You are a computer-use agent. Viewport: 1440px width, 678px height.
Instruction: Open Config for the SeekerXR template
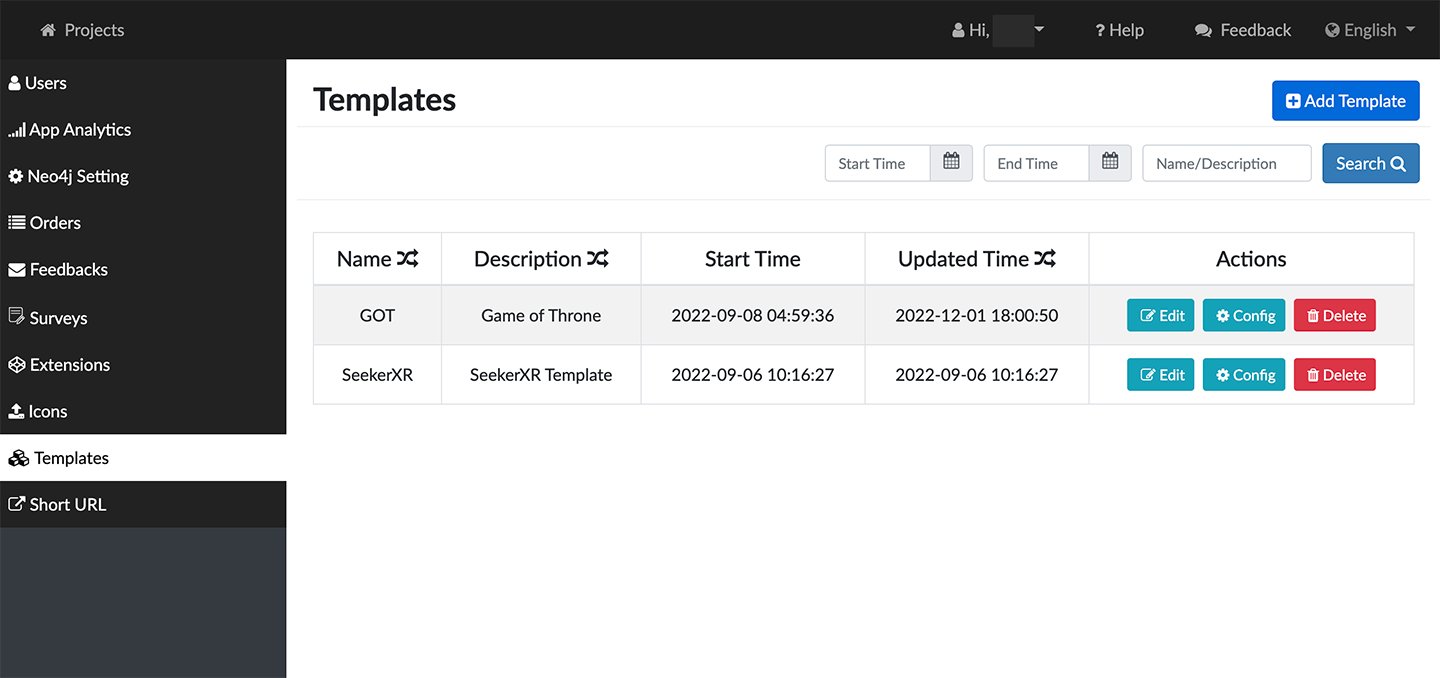tap(1243, 374)
